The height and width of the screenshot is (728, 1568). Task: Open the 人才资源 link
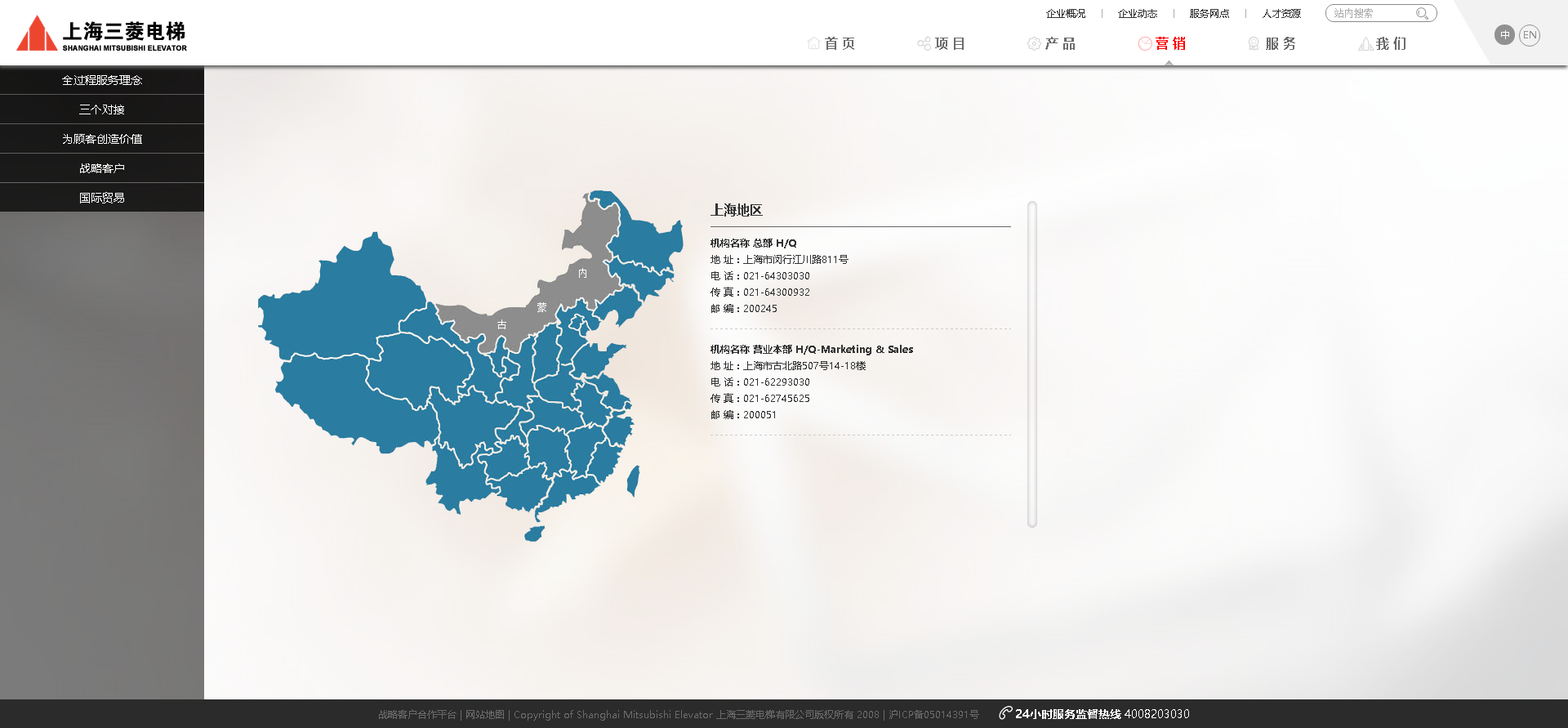pyautogui.click(x=1281, y=14)
